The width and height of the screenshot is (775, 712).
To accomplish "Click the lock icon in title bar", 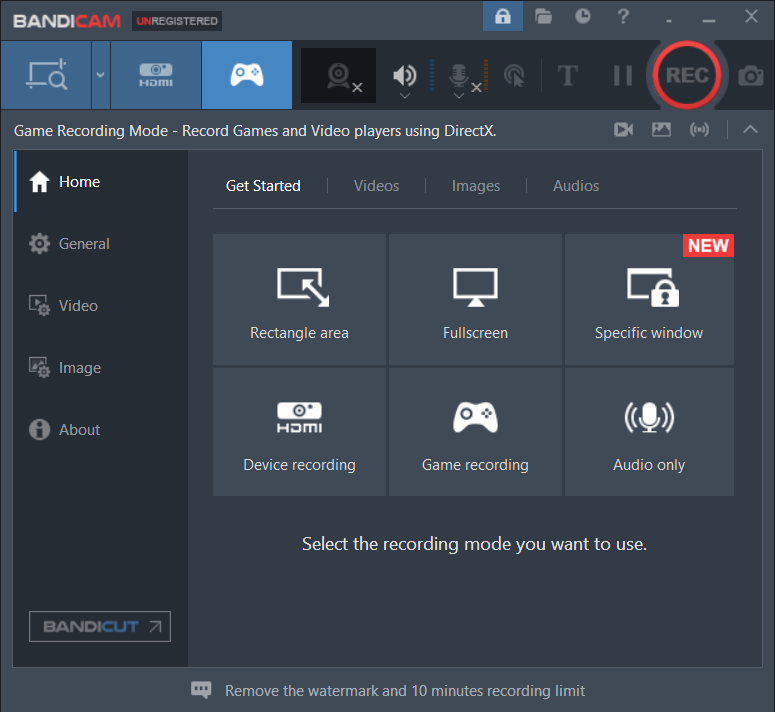I will click(x=503, y=16).
